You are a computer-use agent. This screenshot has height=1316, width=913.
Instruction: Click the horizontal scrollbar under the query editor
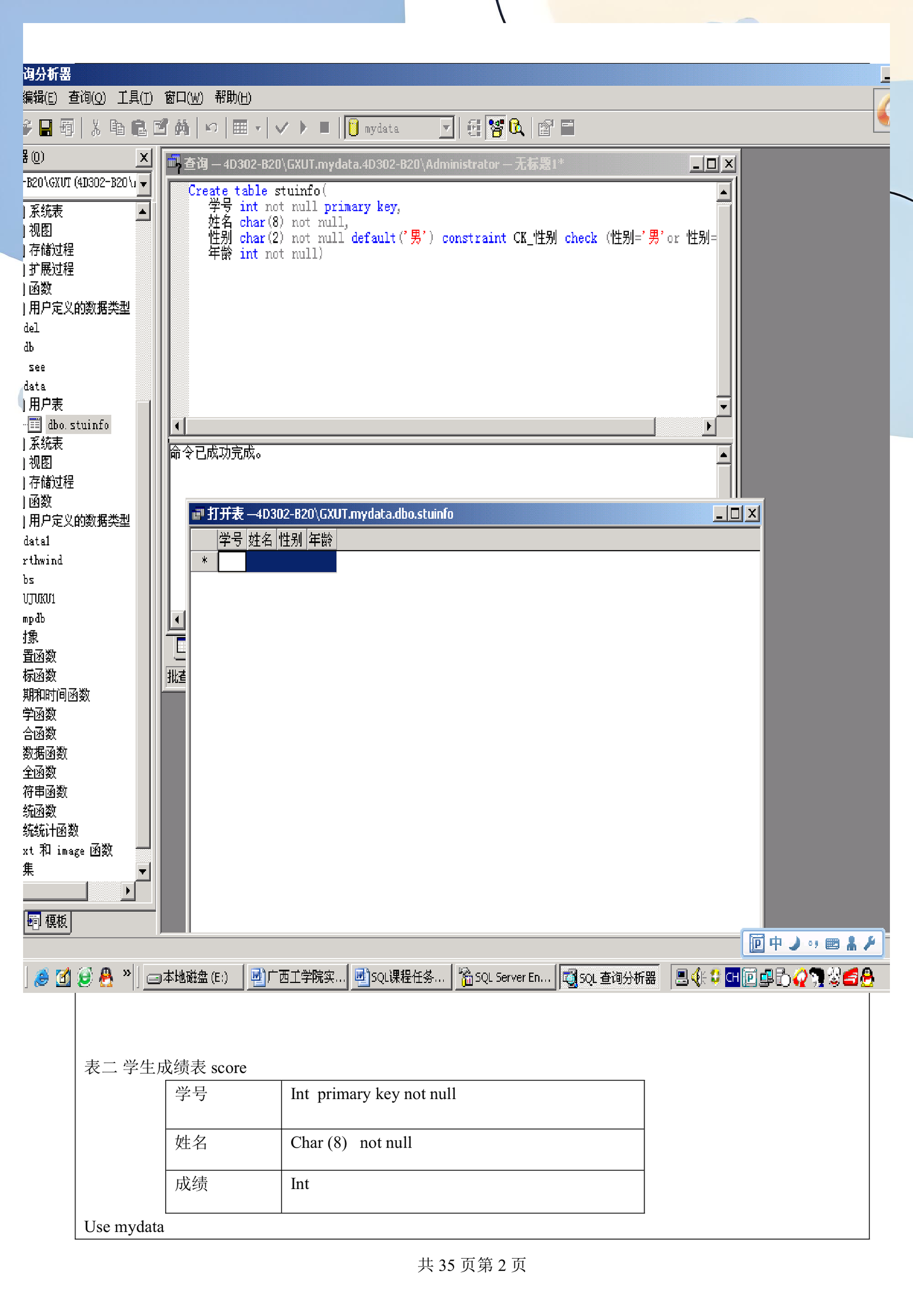420,426
